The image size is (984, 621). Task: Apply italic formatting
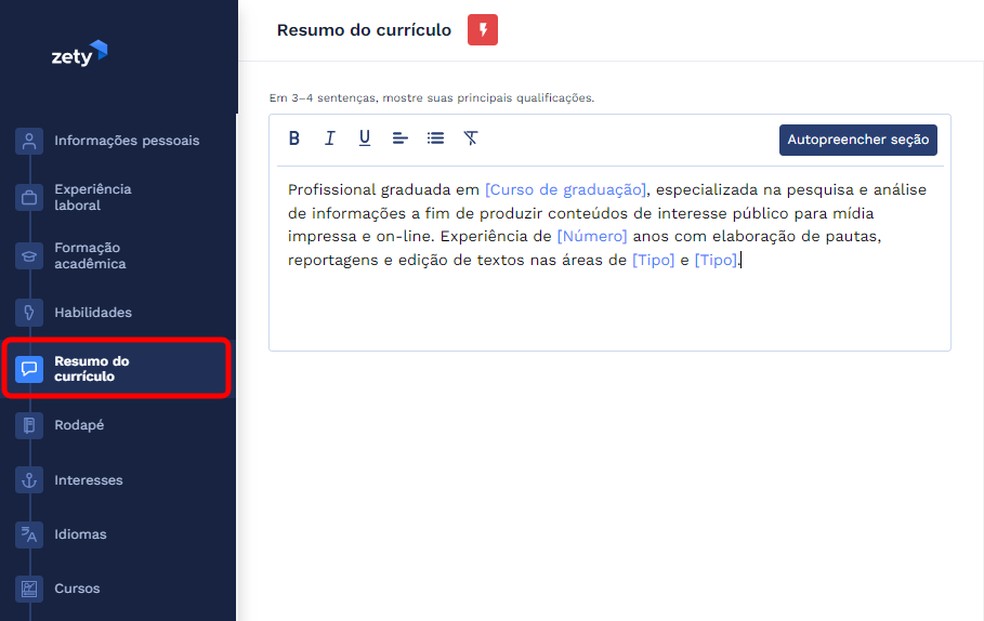330,138
